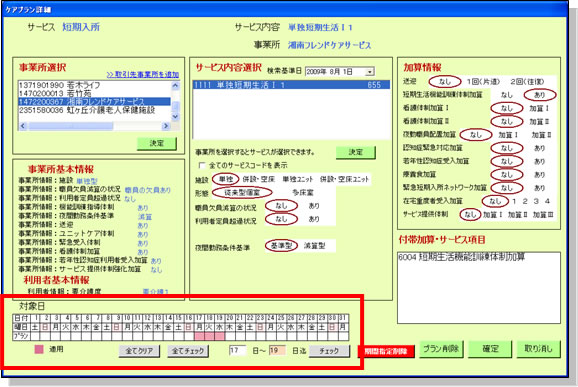
Task: Choose 加算Ⅰ for 看護体制加算Ⅰ
Action: coord(539,108)
